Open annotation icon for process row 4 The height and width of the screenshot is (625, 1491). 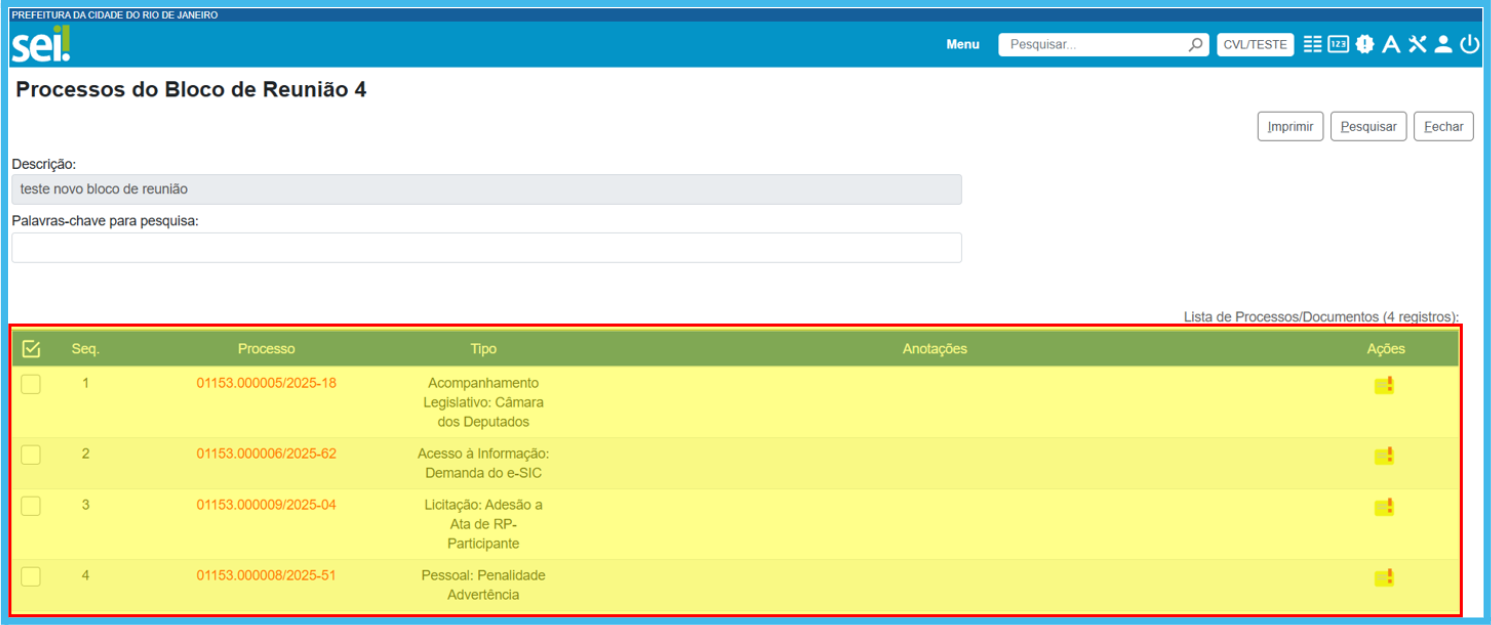(1384, 578)
